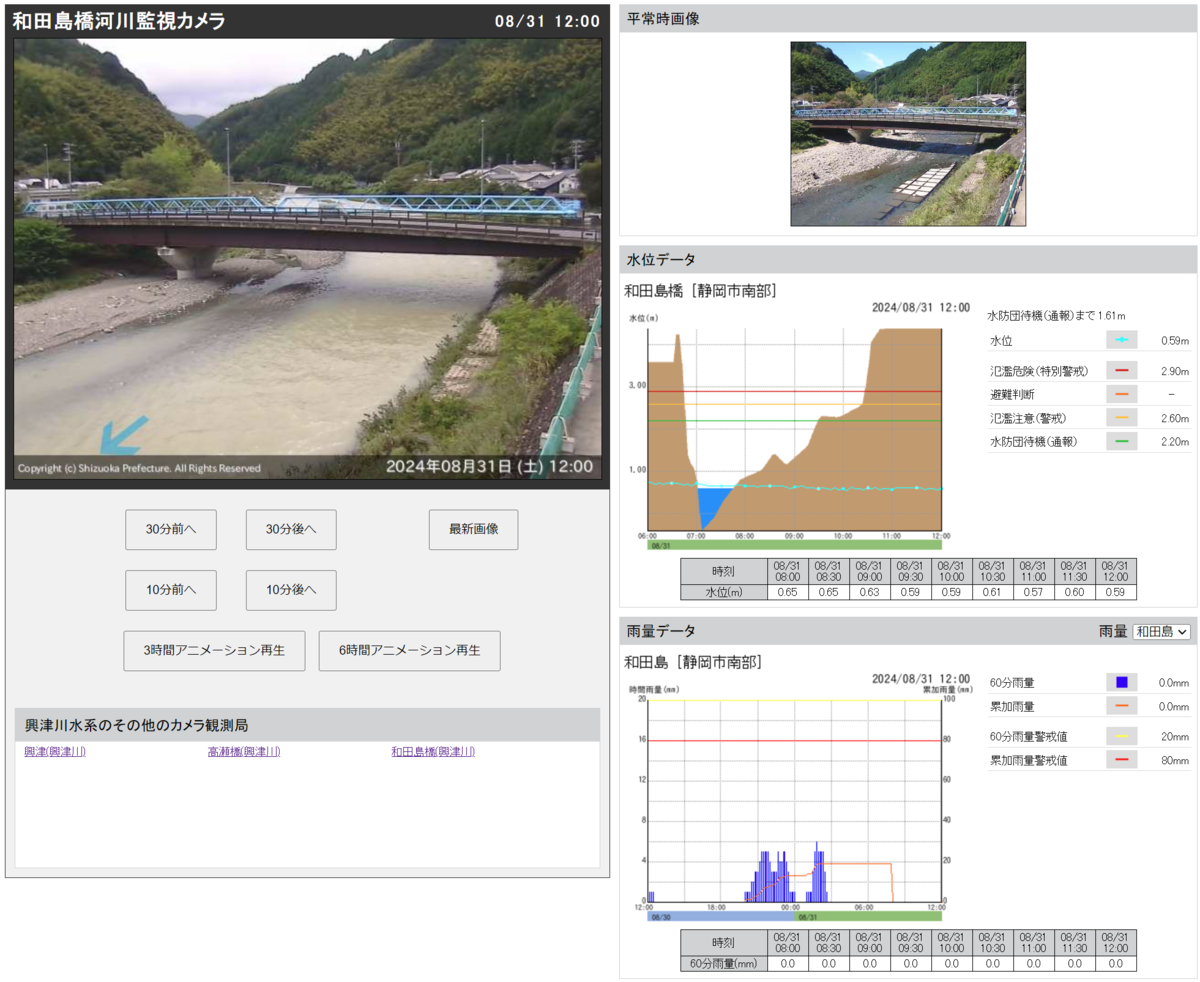Play the 6時間アニメーション再生 animation
The height and width of the screenshot is (982, 1200).
(x=409, y=650)
